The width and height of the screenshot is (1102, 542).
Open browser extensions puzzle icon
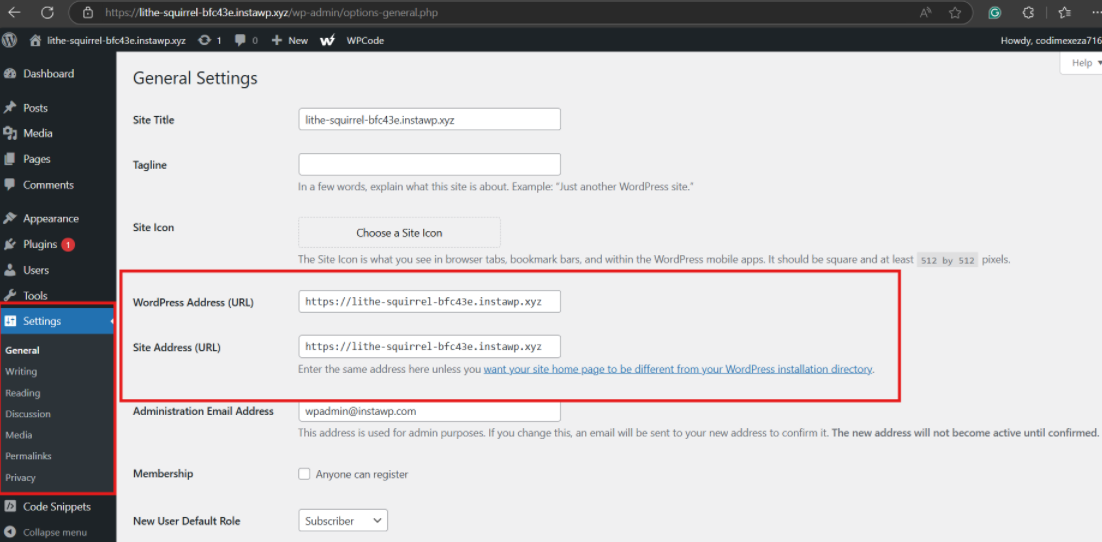pyautogui.click(x=1028, y=13)
